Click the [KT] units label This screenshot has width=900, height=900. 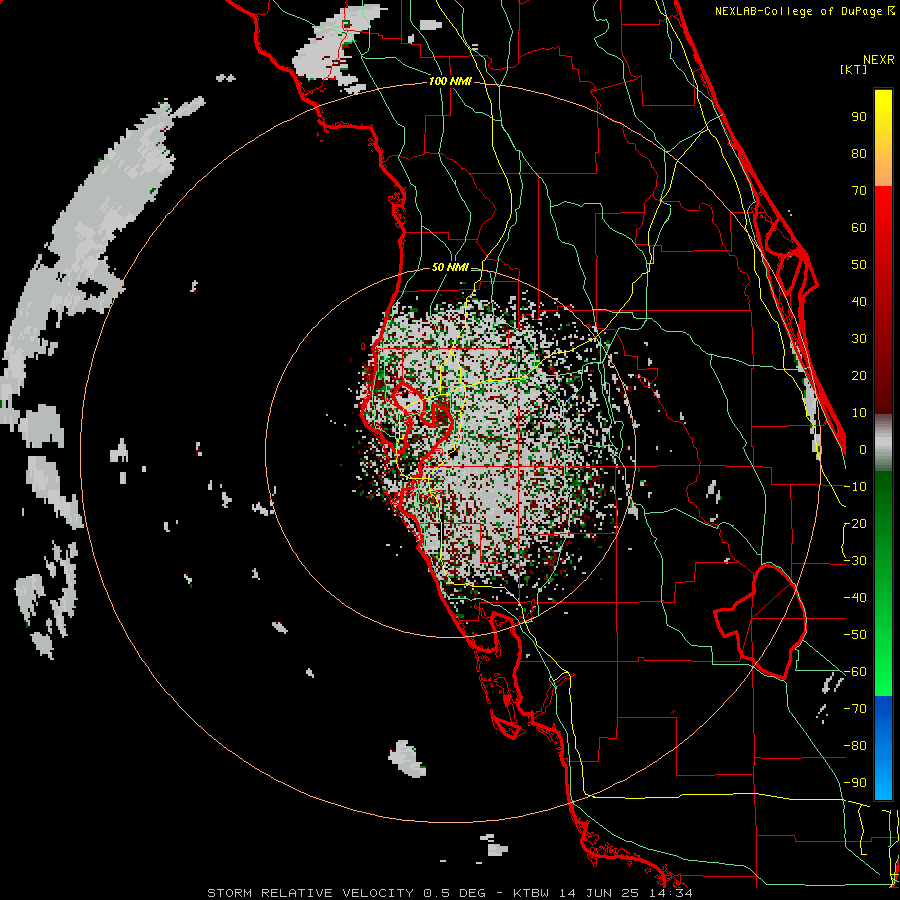tap(854, 69)
